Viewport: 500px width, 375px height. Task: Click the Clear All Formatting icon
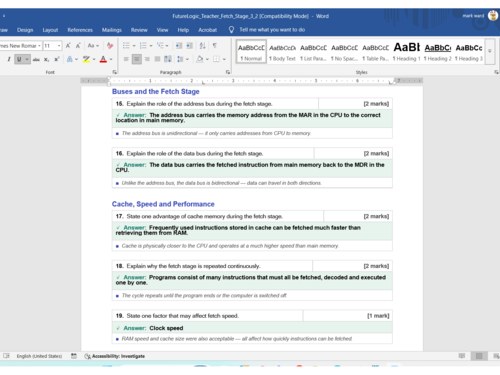(x=110, y=46)
